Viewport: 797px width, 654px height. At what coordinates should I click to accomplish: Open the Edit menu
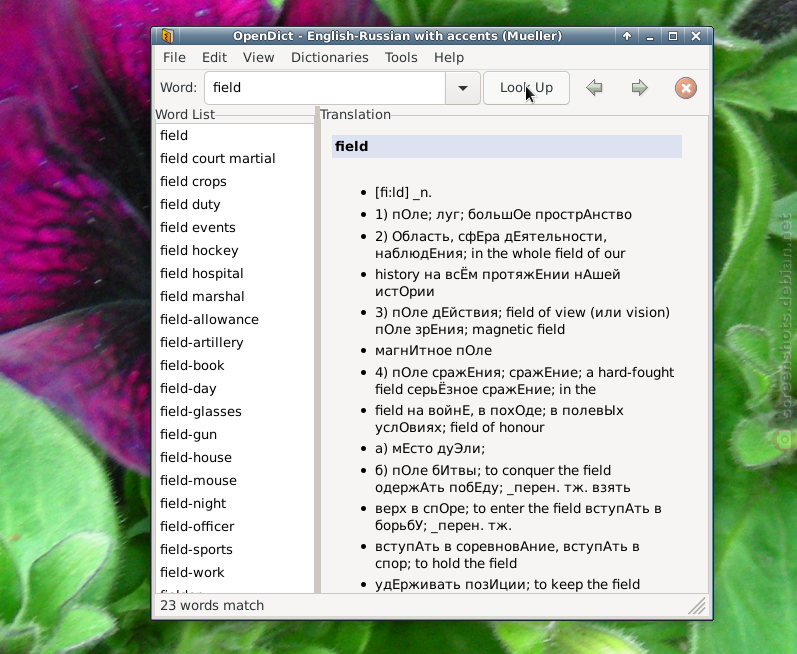(214, 57)
